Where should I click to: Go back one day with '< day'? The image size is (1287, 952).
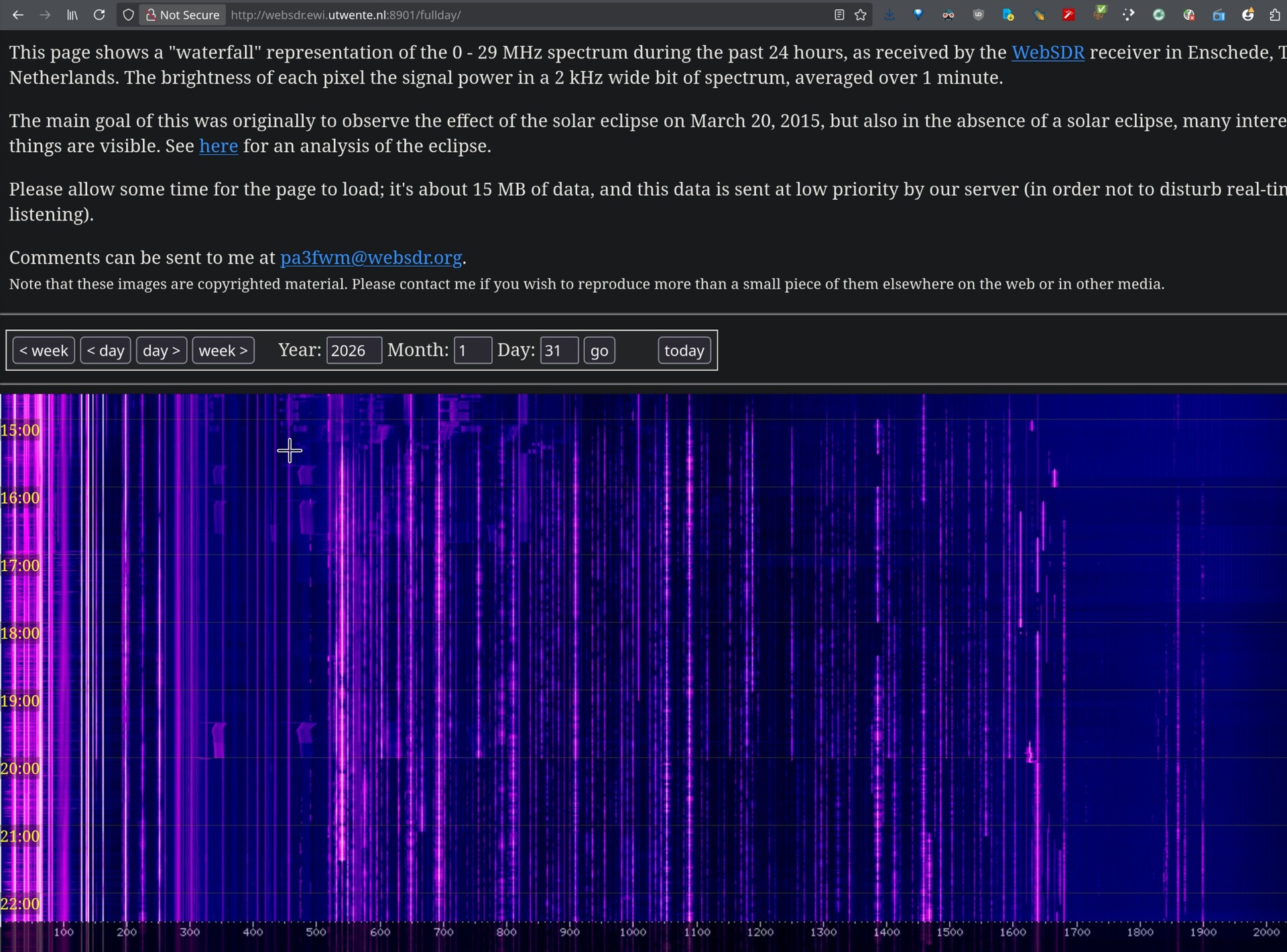105,351
